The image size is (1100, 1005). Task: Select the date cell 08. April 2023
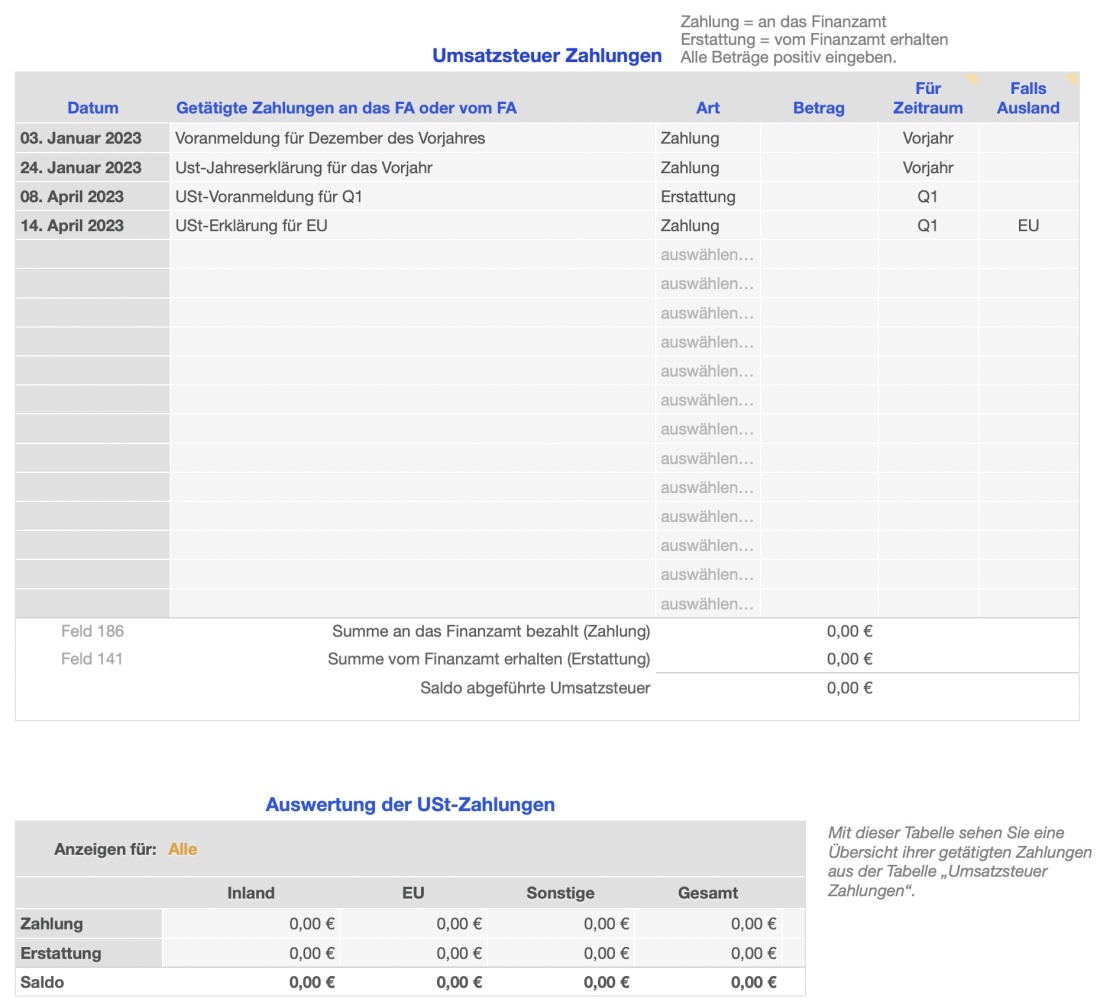click(x=92, y=196)
